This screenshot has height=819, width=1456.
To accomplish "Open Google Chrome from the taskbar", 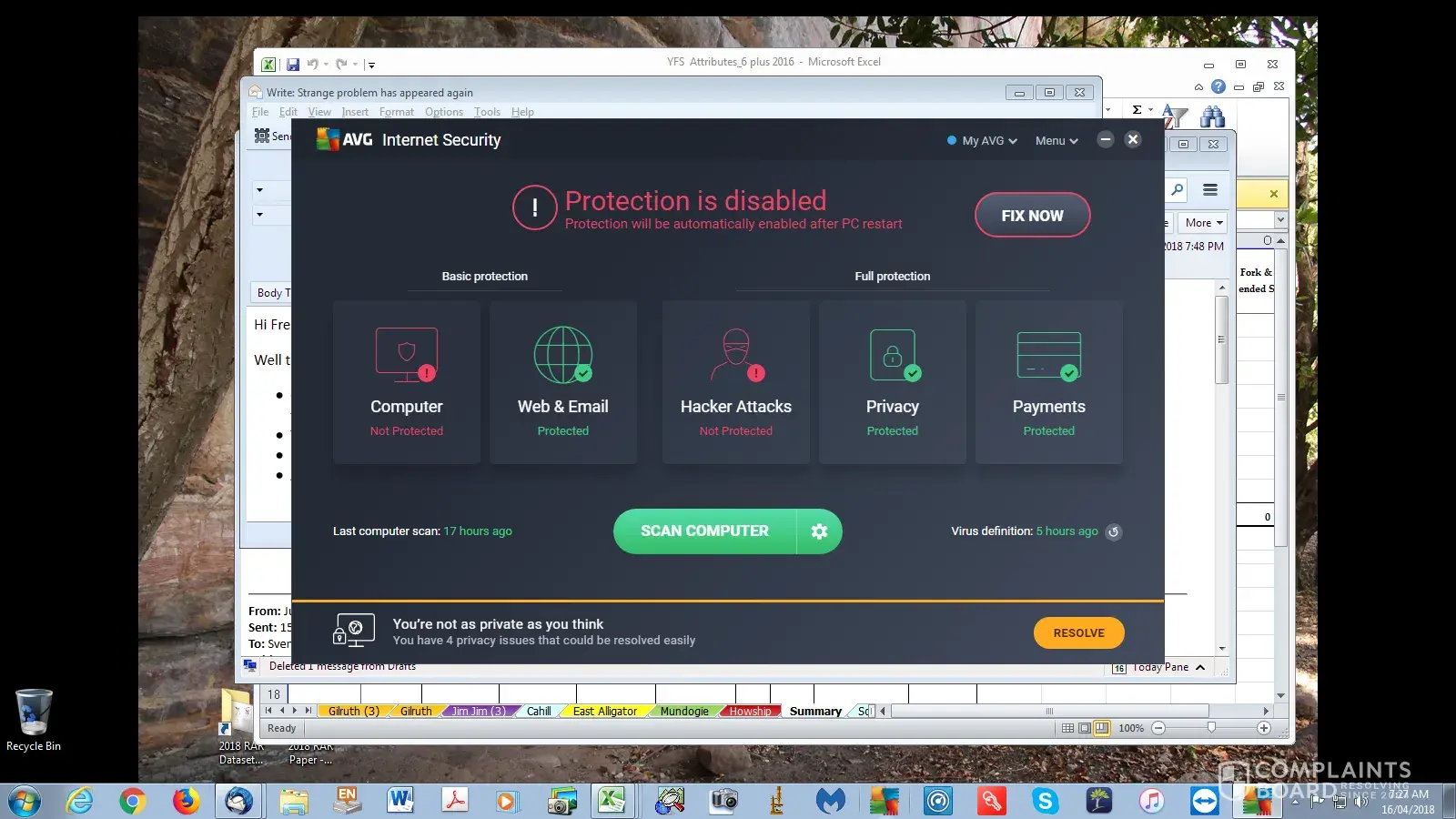I will tap(133, 801).
